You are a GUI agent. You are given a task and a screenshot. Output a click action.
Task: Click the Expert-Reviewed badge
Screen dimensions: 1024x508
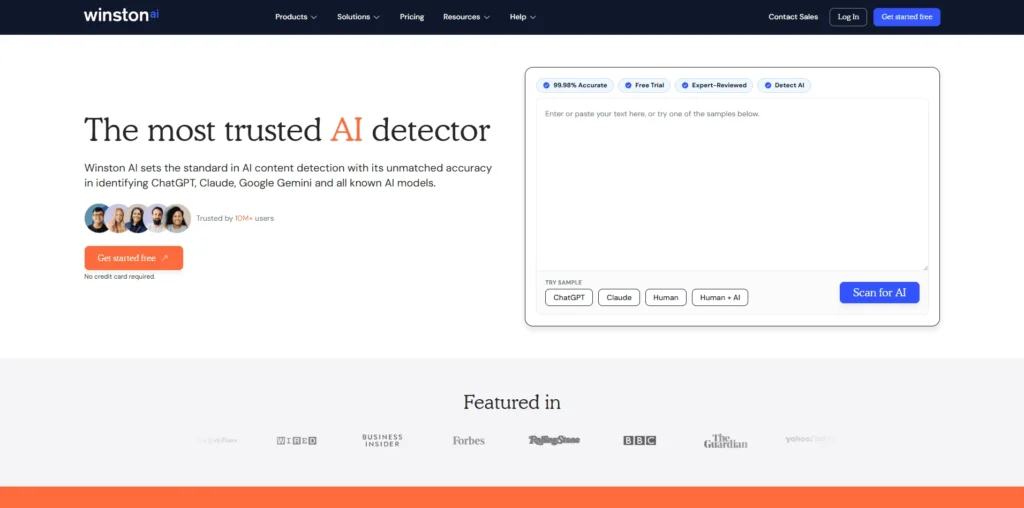click(714, 86)
